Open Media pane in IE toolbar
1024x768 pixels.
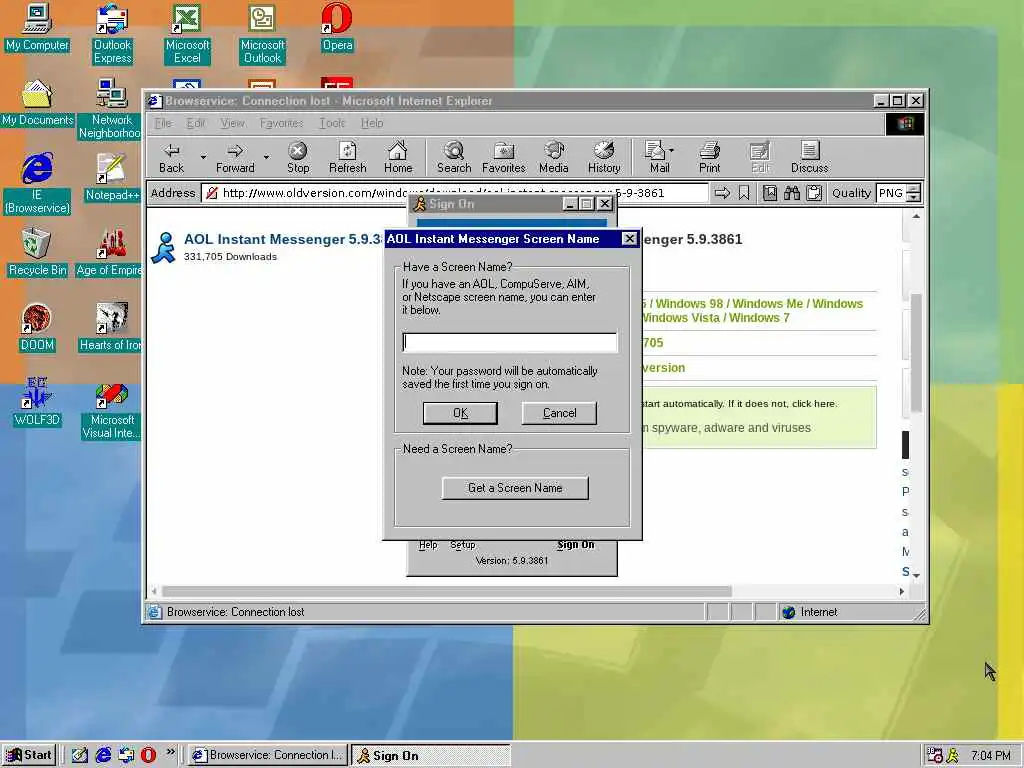point(554,158)
